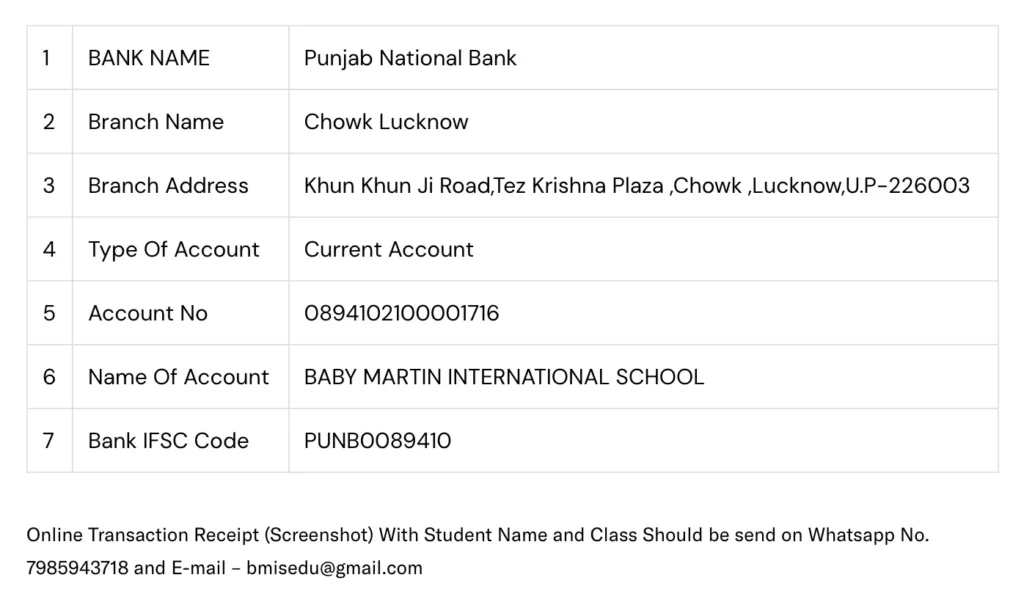Click the Bank IFSC Code label

168,440
